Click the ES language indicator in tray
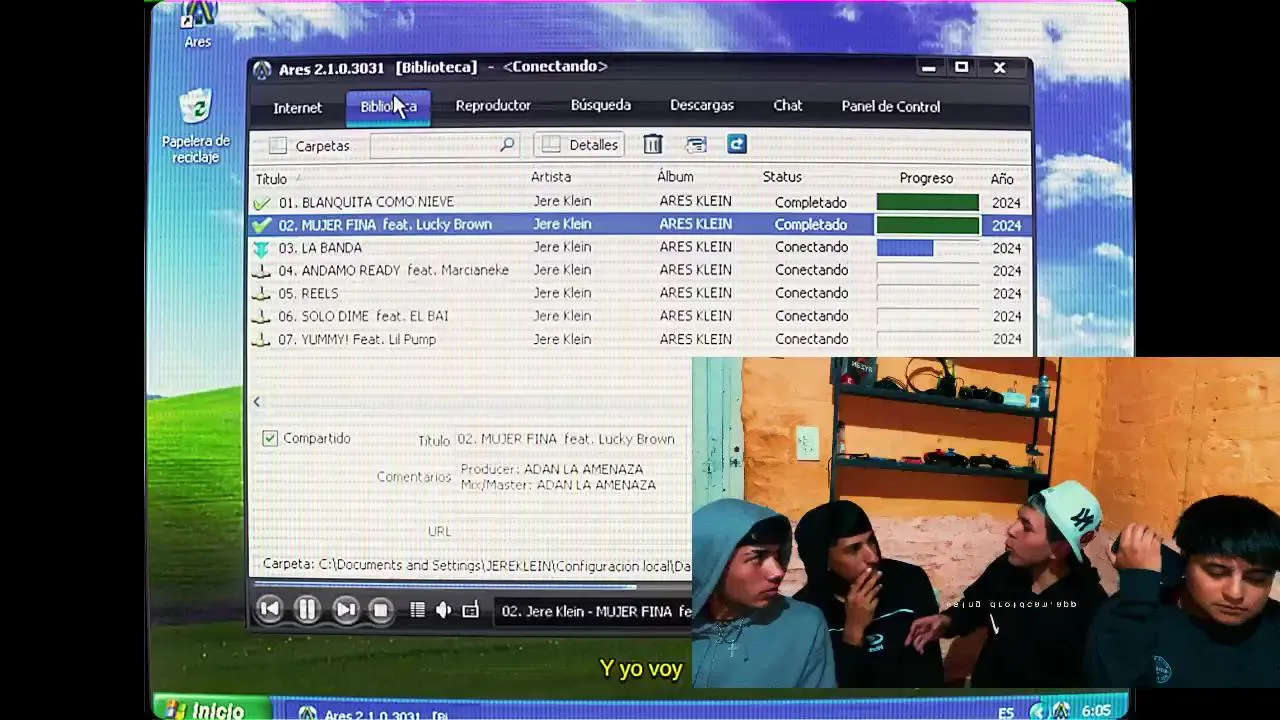This screenshot has width=1280, height=720. pyautogui.click(x=1006, y=712)
